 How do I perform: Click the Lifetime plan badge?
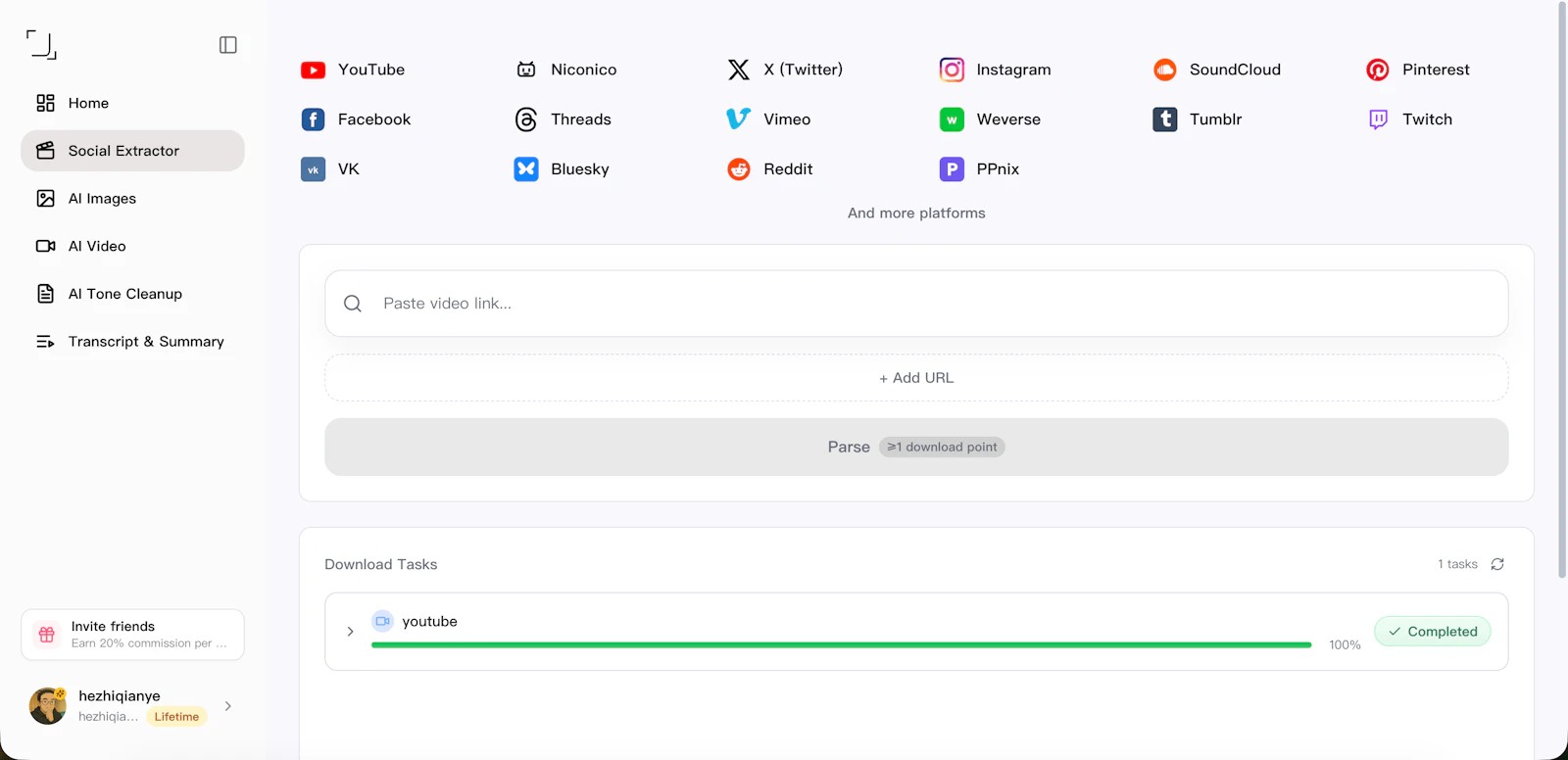point(176,717)
